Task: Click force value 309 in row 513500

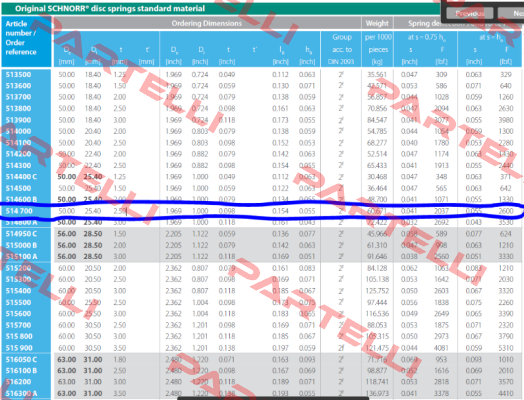Action: (441, 74)
